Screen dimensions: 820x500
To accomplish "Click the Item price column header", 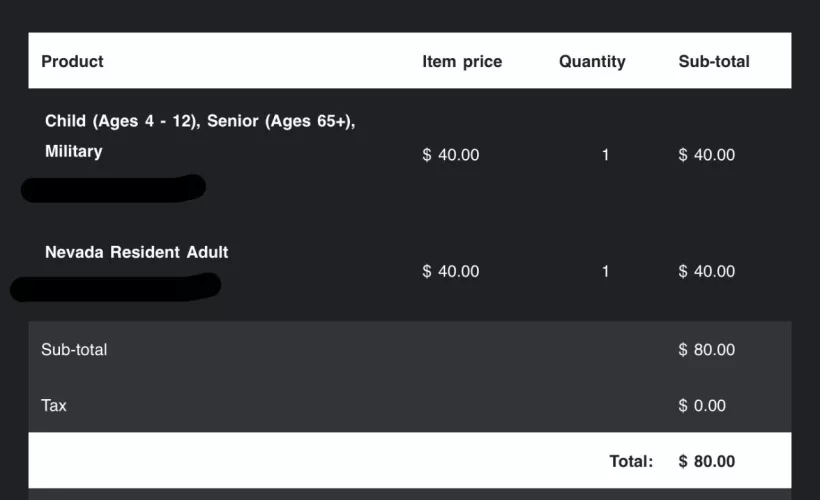I will [462, 61].
